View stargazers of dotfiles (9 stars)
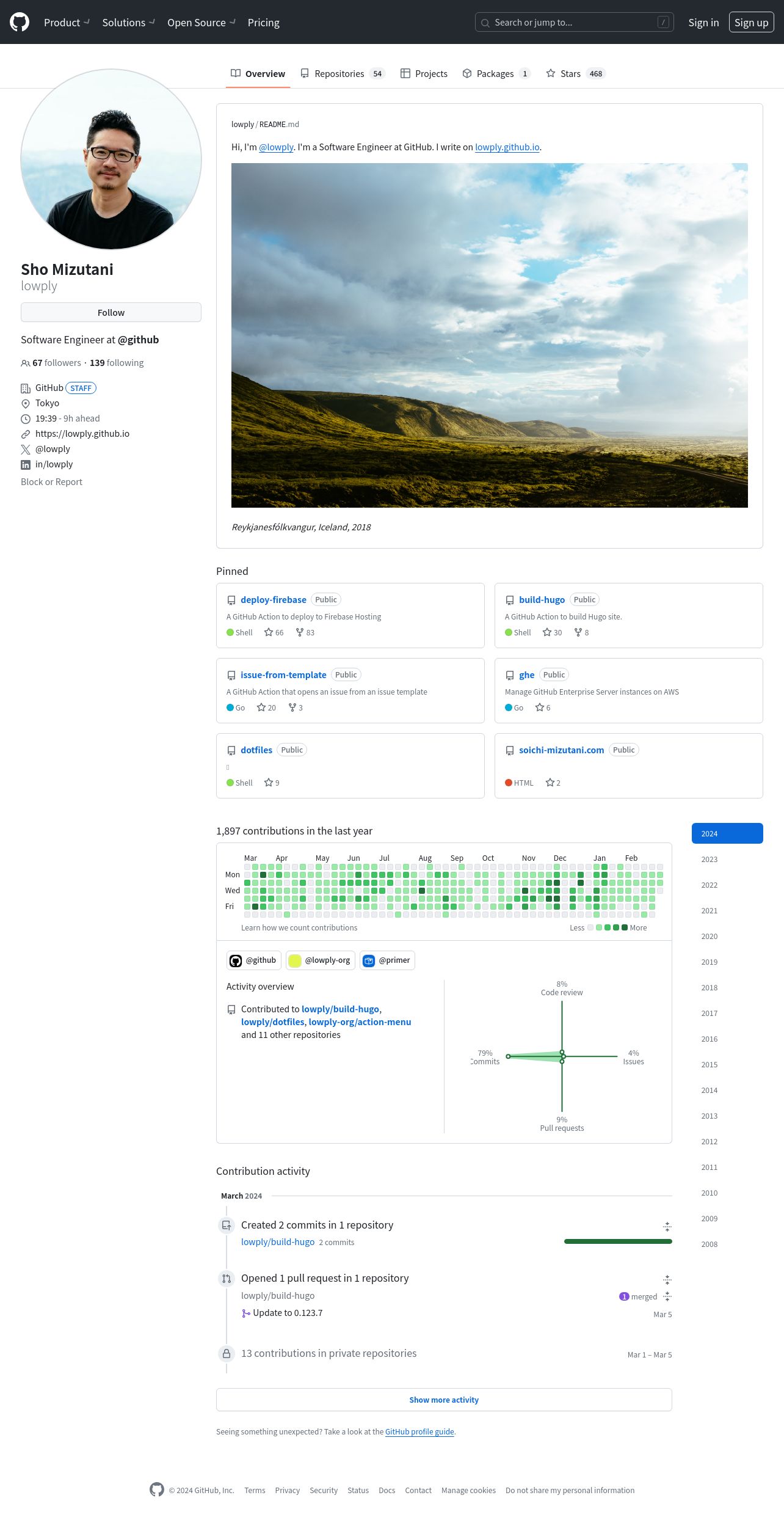This screenshot has width=784, height=1520. (272, 783)
